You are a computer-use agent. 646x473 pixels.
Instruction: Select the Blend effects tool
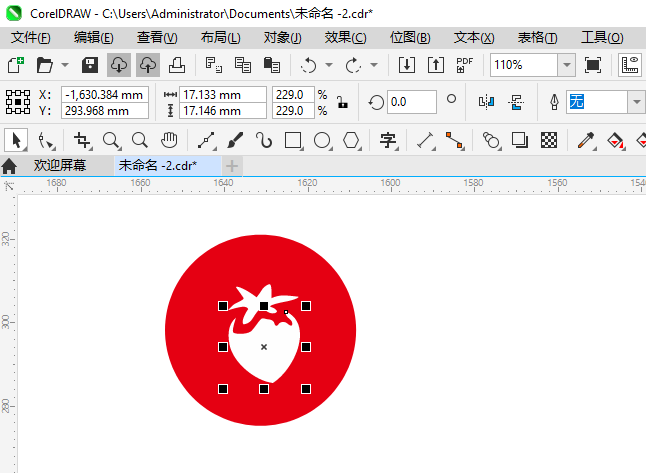click(491, 140)
